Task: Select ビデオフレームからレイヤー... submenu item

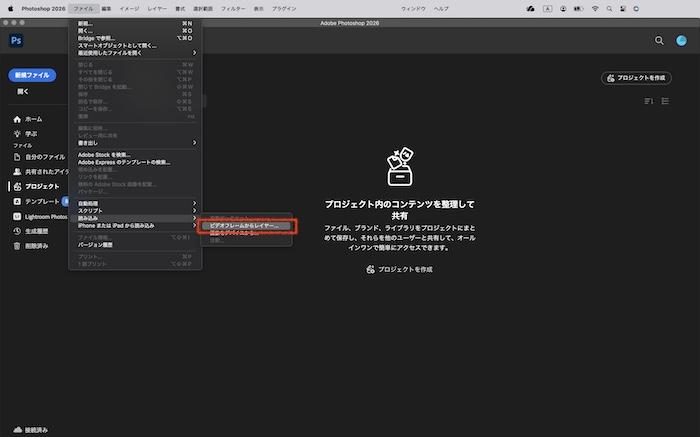Action: (246, 226)
